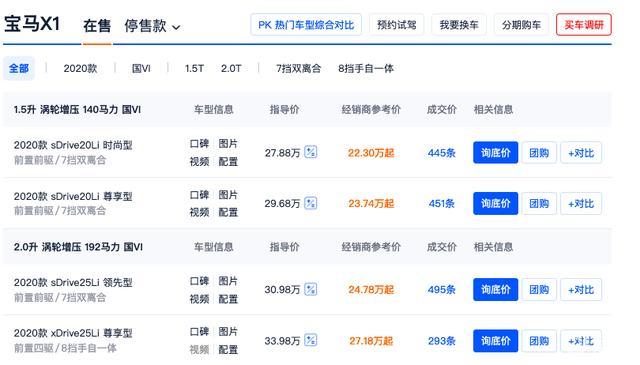Click 询底价 for sDrive25Li 领先型
640x365 pixels.
tap(496, 289)
